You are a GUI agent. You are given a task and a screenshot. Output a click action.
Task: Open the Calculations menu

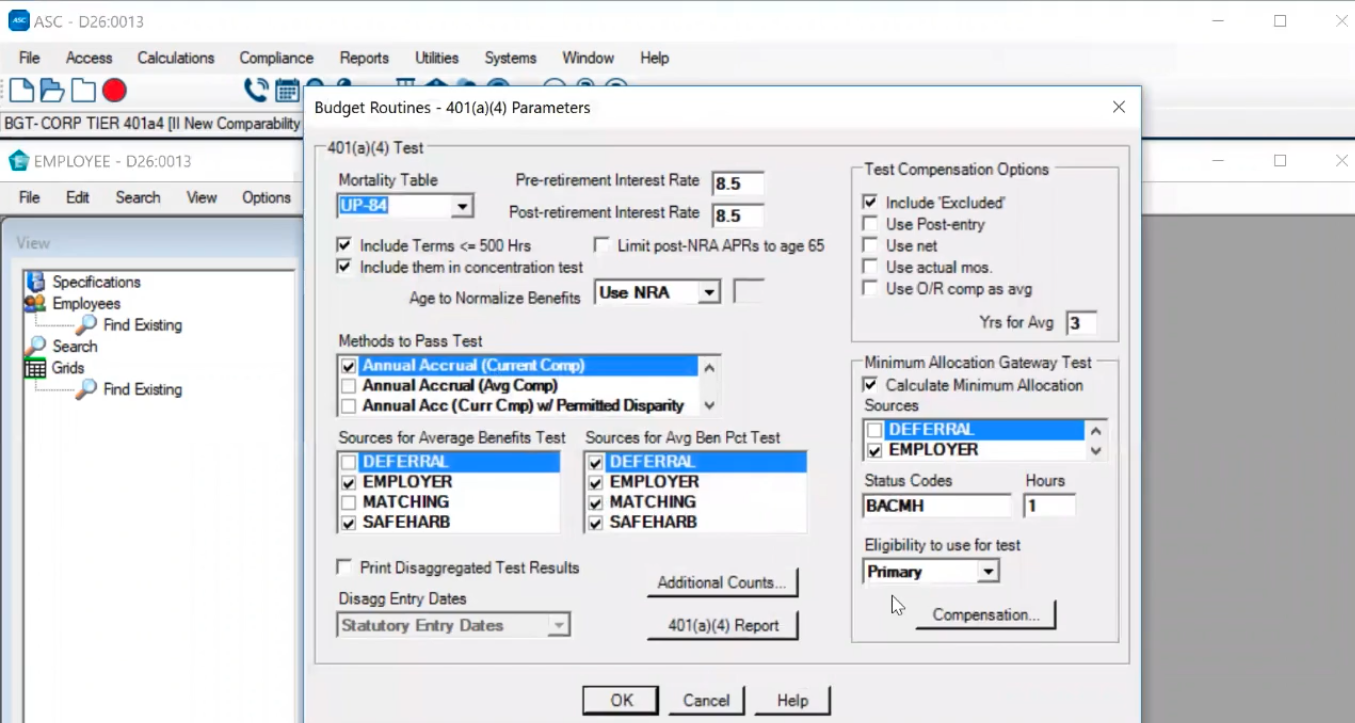point(176,58)
